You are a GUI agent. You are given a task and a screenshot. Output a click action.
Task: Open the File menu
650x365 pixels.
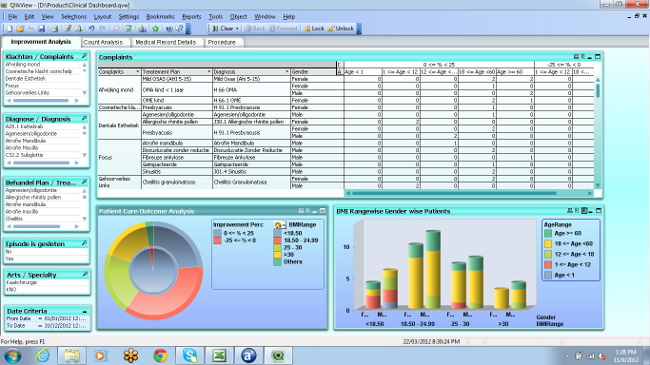[12, 17]
